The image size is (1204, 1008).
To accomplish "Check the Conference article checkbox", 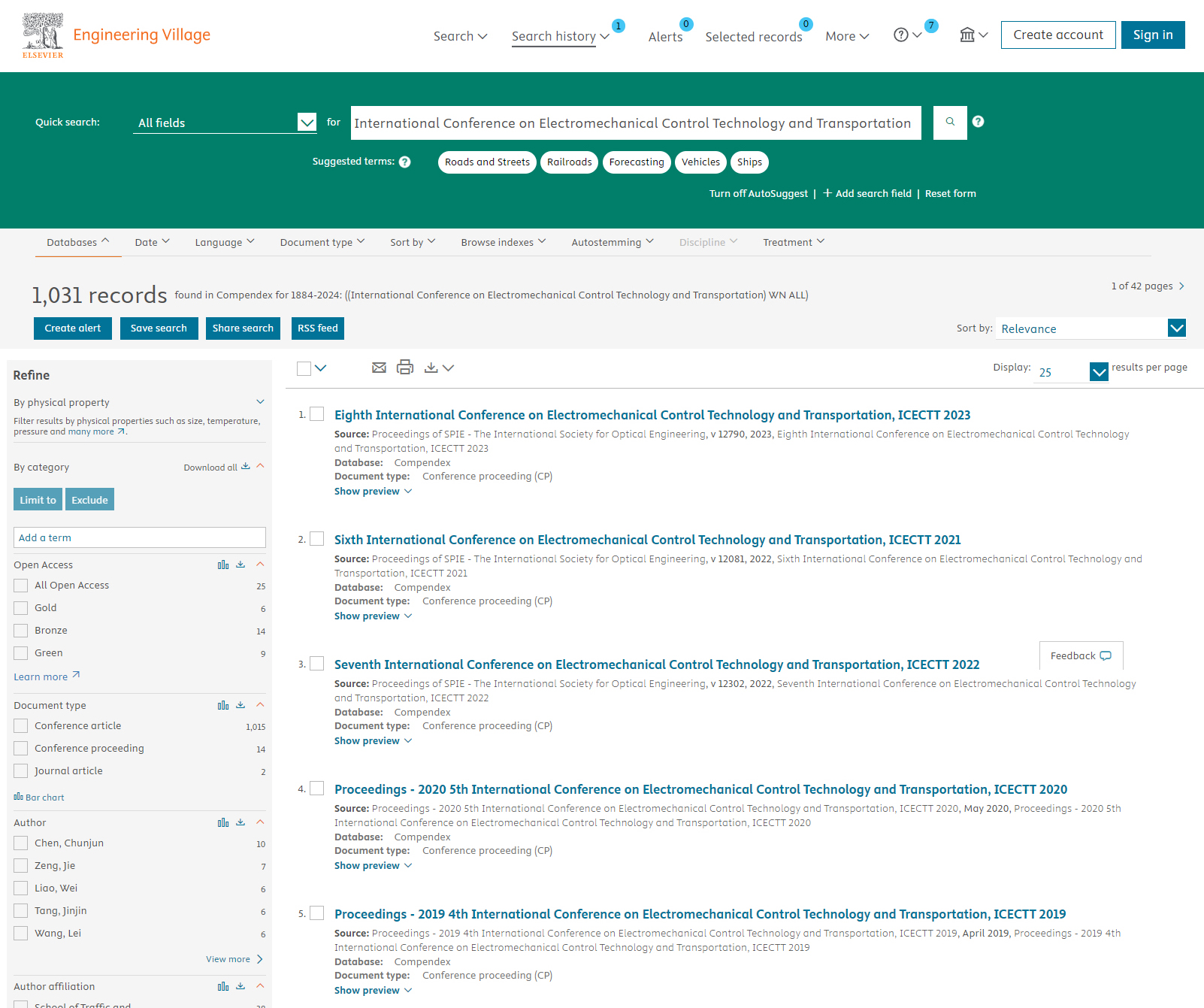I will [20, 726].
